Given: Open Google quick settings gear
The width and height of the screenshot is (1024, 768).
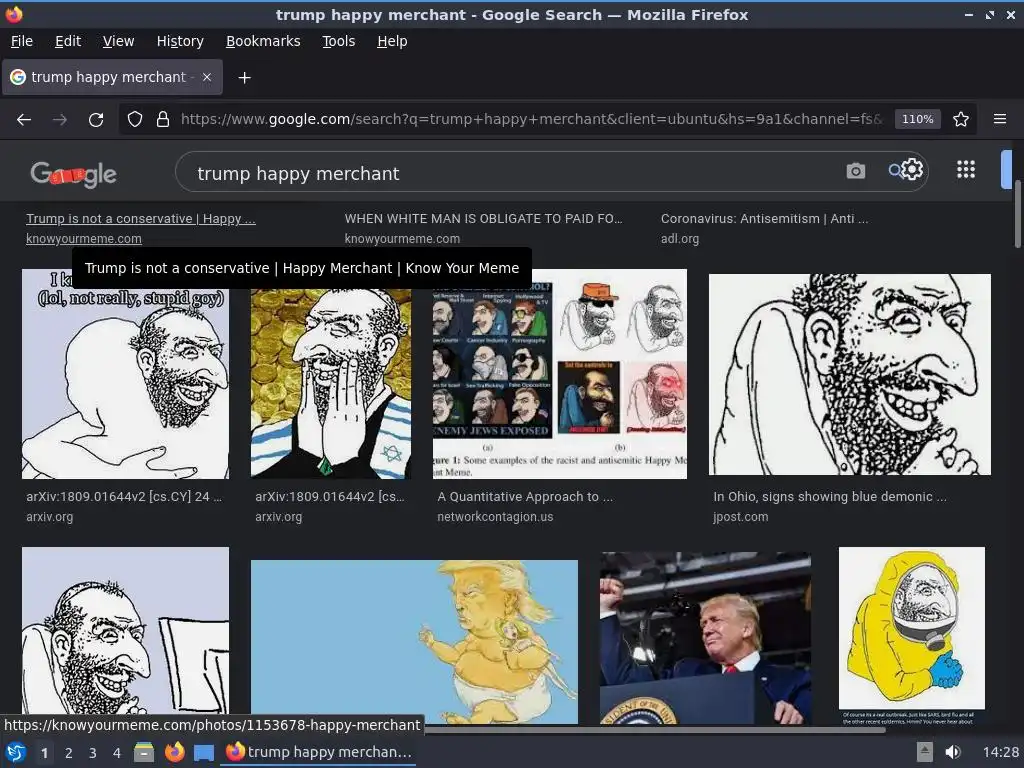Looking at the screenshot, I should coord(912,169).
